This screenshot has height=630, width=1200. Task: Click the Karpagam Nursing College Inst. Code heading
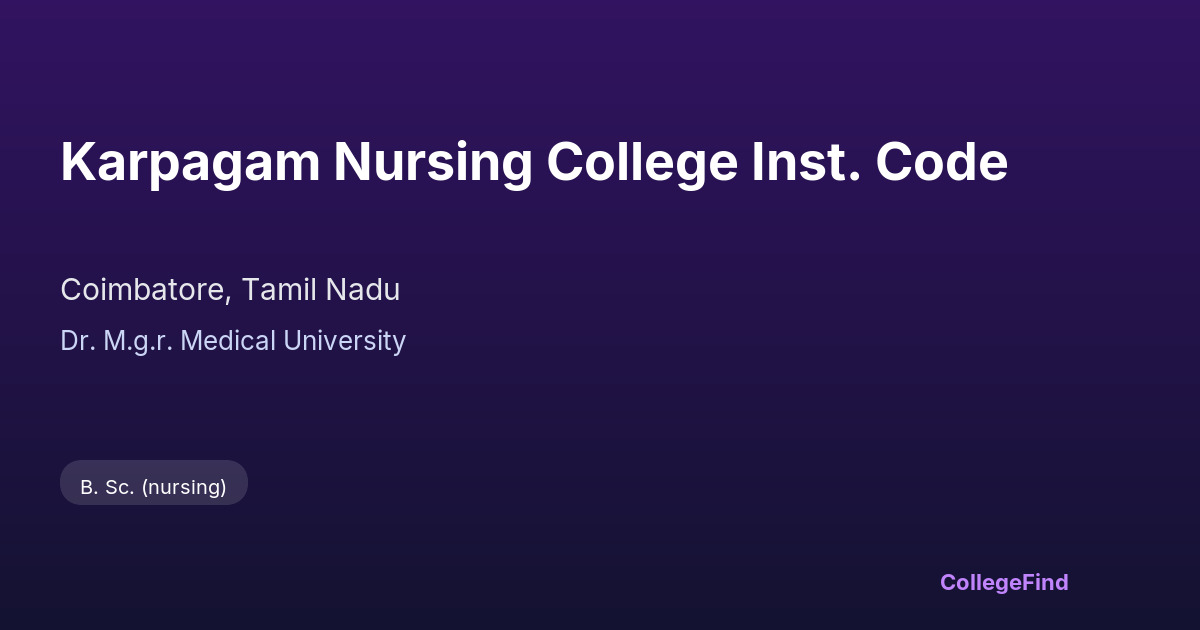(533, 162)
